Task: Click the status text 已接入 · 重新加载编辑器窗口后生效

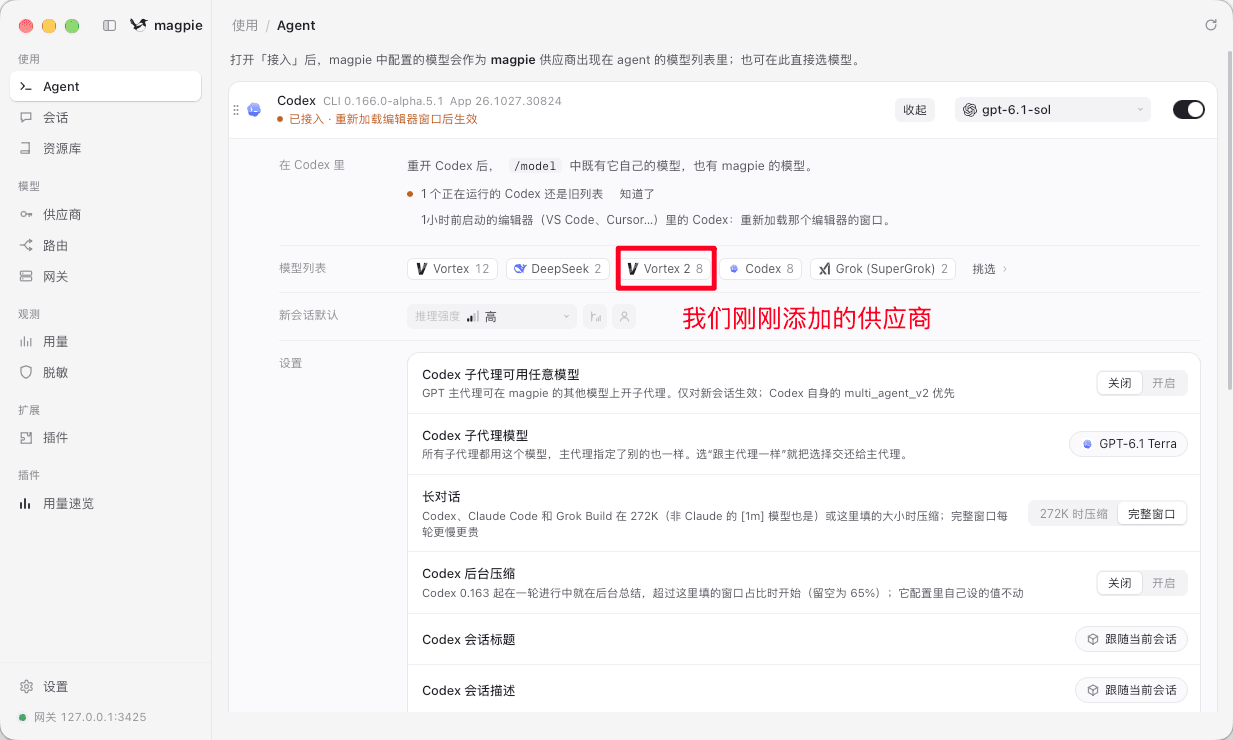Action: pos(383,119)
